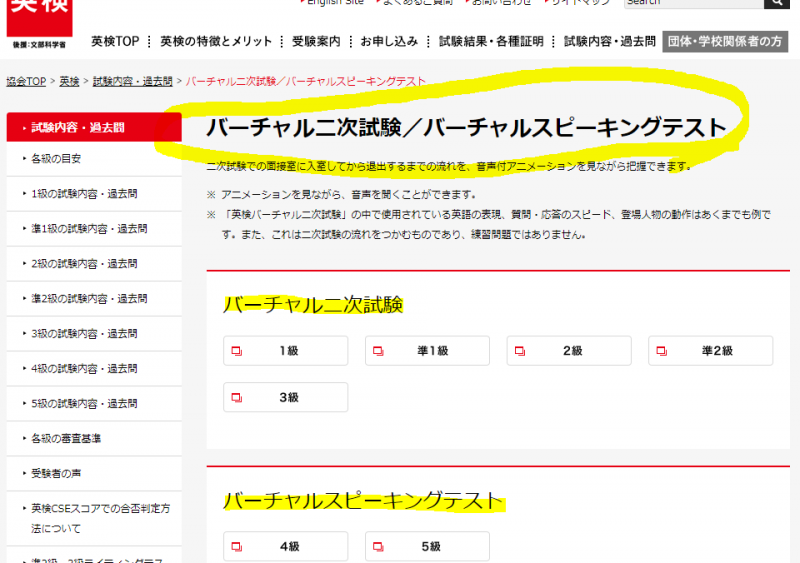Open お申し込み menu item
800x563 pixels.
coord(389,41)
